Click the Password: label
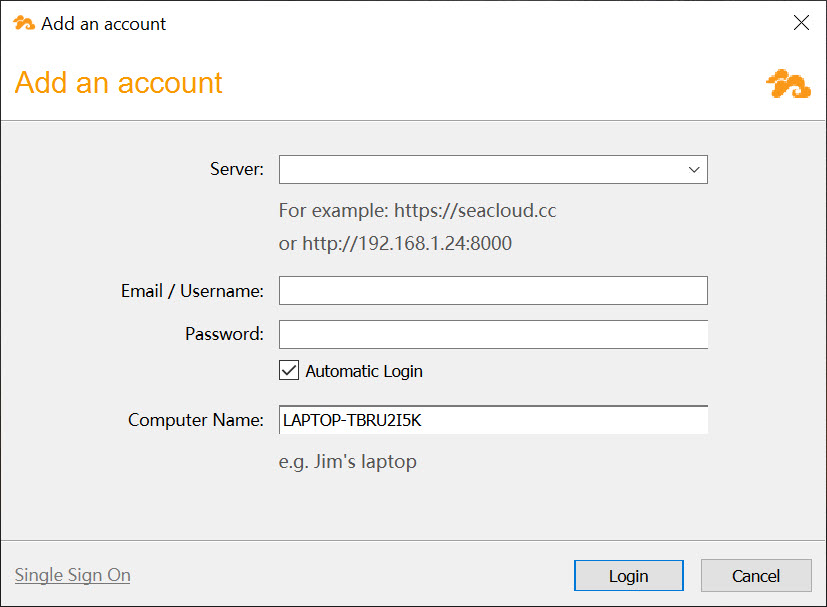The width and height of the screenshot is (827, 607). pyautogui.click(x=224, y=334)
